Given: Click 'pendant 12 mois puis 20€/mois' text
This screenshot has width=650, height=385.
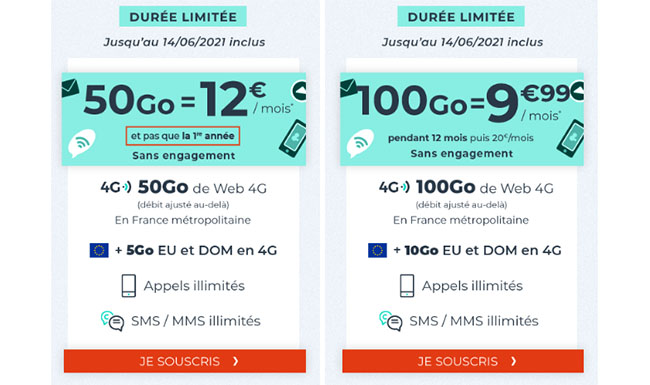Looking at the screenshot, I should [461, 138].
